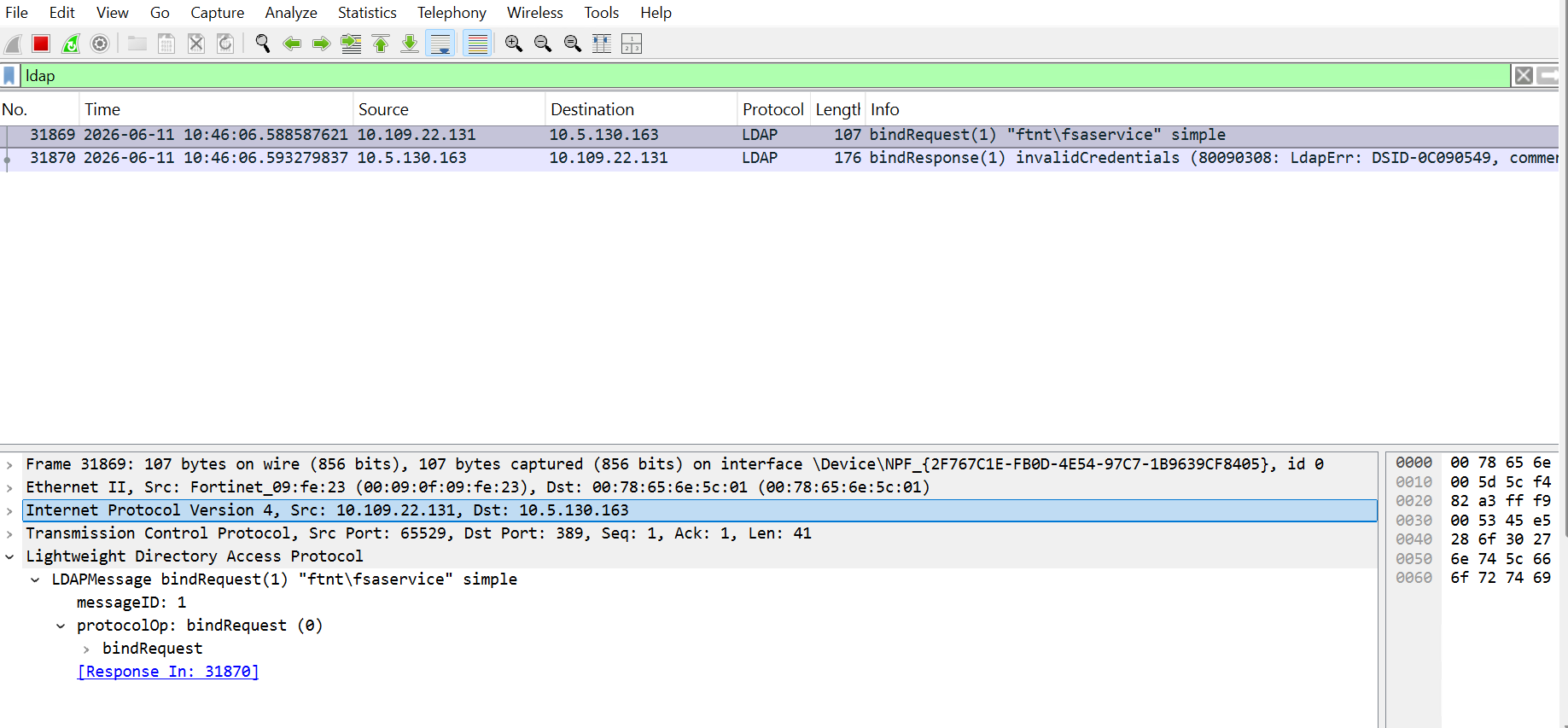Go to the next packet arrow
Image resolution: width=1568 pixels, height=728 pixels.
pyautogui.click(x=321, y=44)
